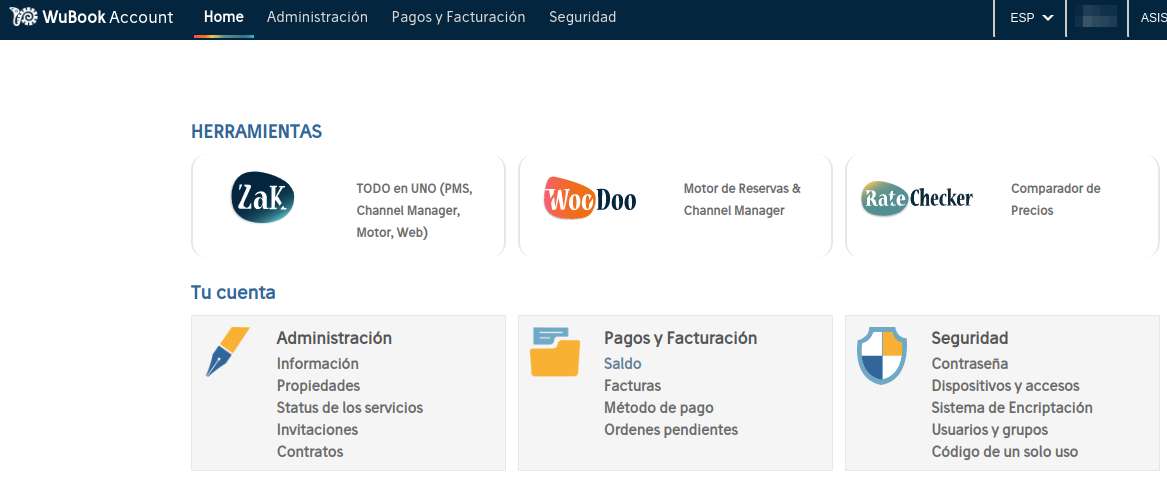Open the ASIS item in top bar
1167x480 pixels.
coord(1153,18)
